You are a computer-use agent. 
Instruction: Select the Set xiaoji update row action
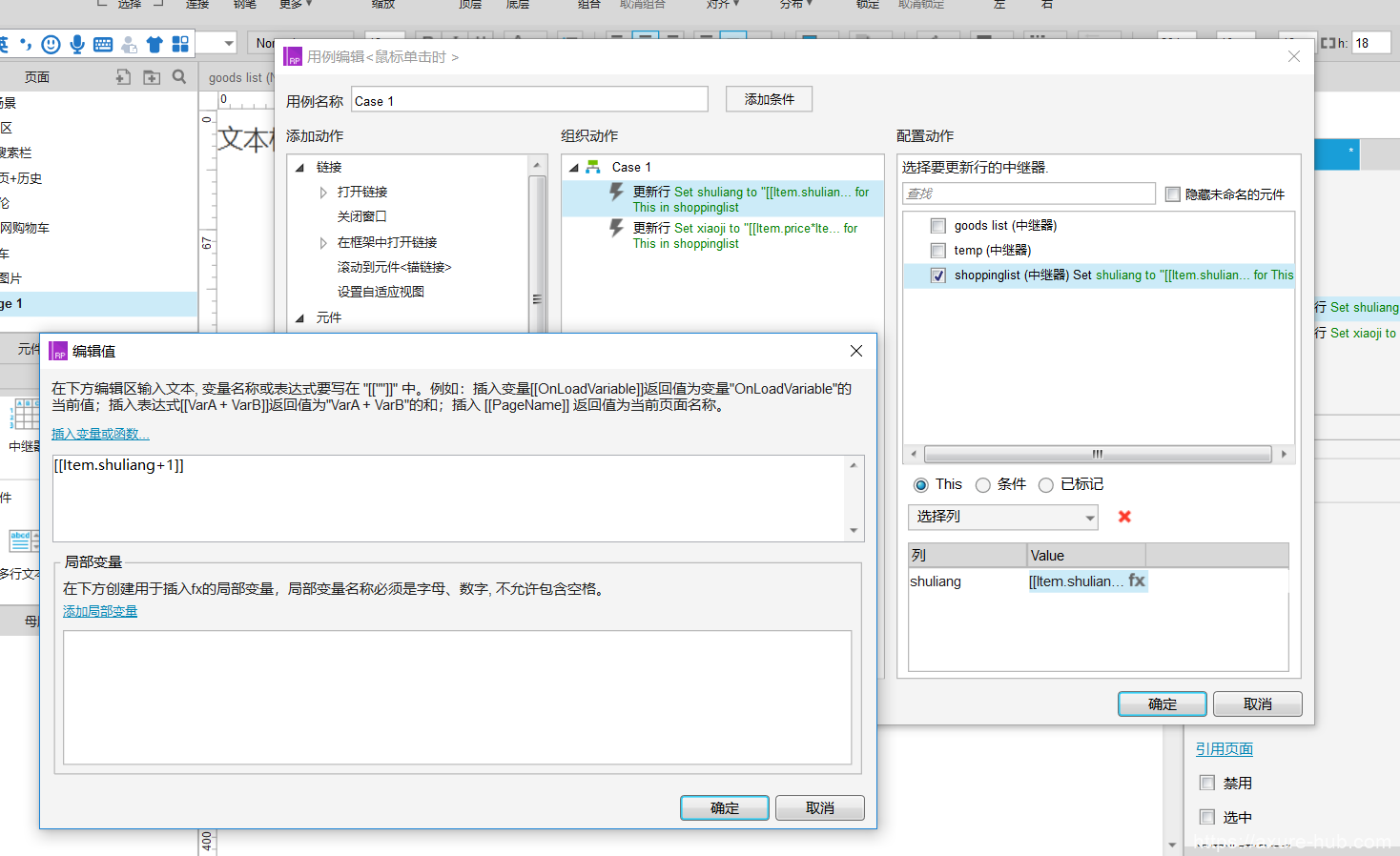click(x=722, y=235)
